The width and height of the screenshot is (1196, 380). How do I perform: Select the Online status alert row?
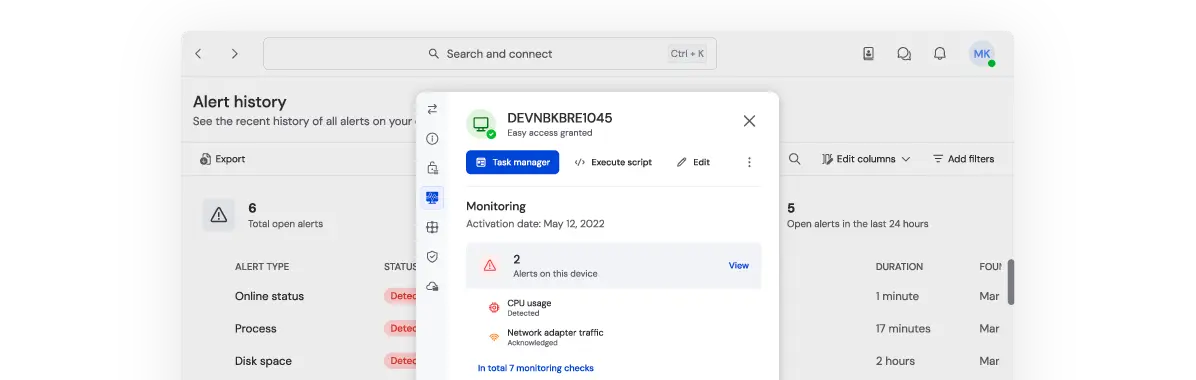click(x=269, y=296)
